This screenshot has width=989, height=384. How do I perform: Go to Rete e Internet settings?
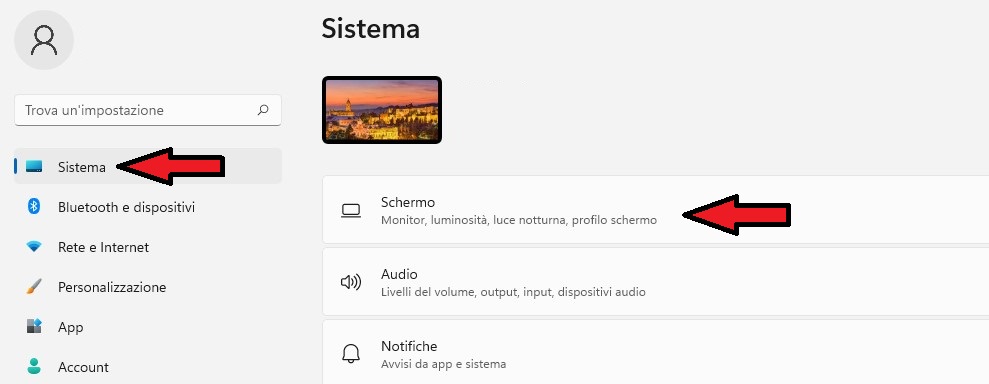click(x=148, y=247)
